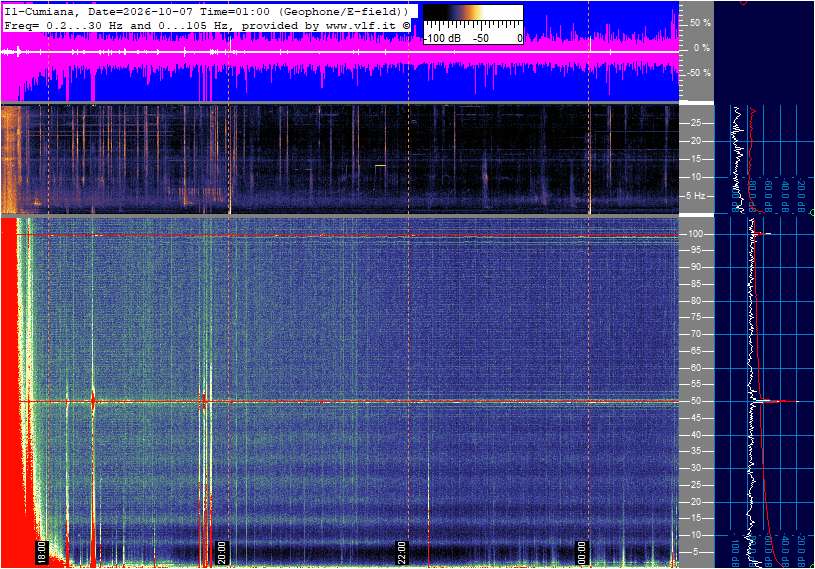
Task: Click the 20:00 time marker
Action: [221, 552]
